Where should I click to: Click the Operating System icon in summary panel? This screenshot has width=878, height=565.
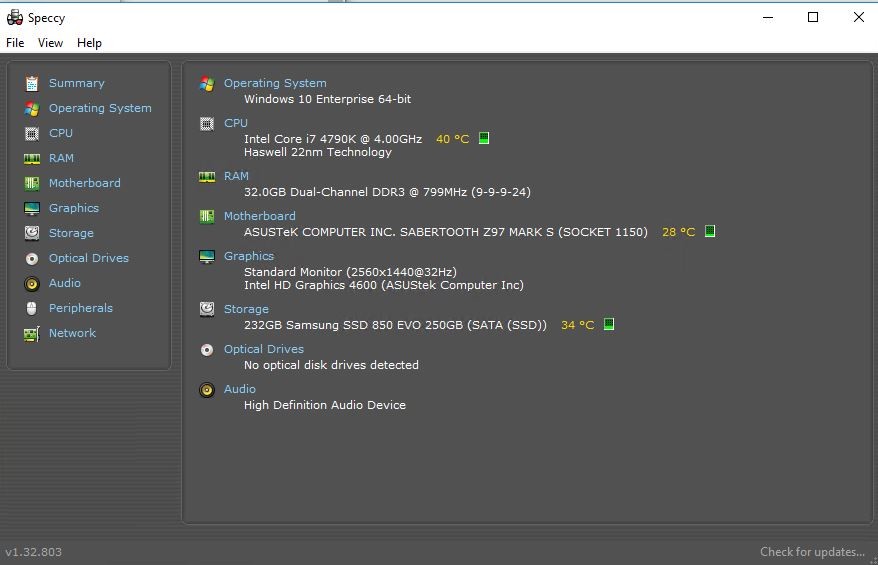[x=207, y=84]
